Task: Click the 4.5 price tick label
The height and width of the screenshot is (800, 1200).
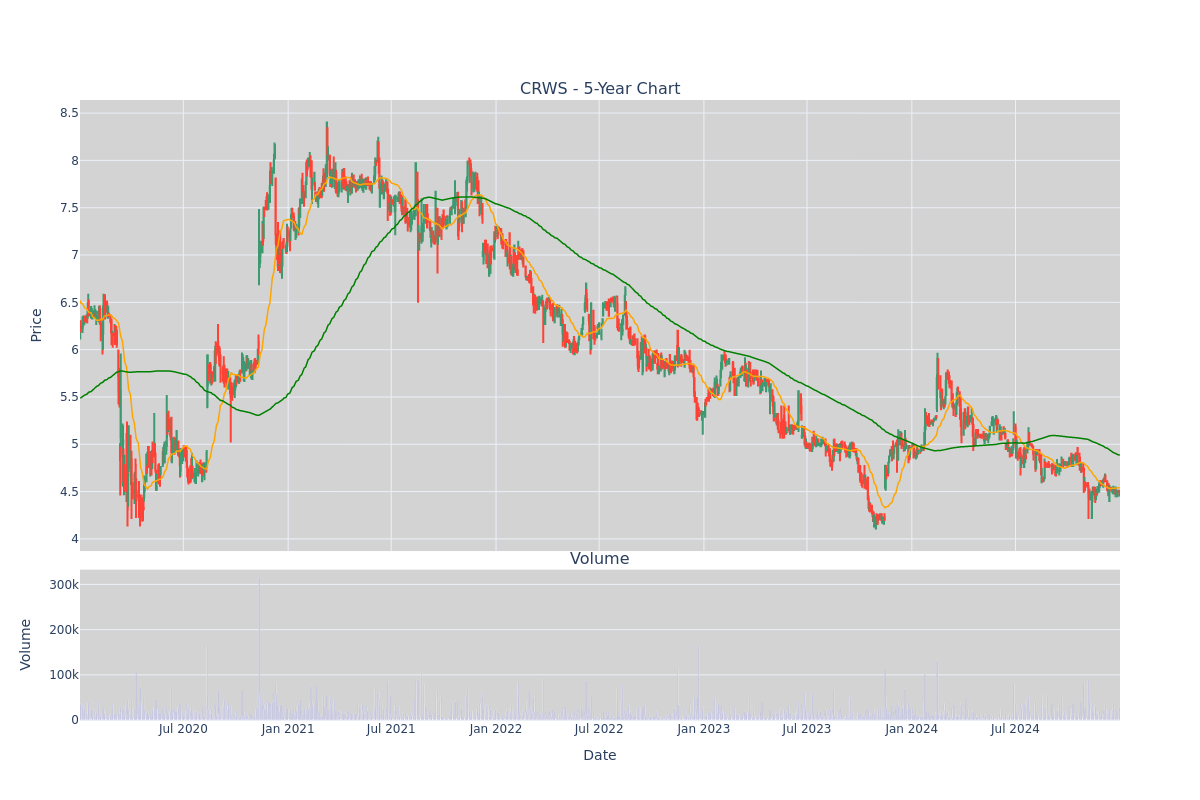Action: coord(68,492)
